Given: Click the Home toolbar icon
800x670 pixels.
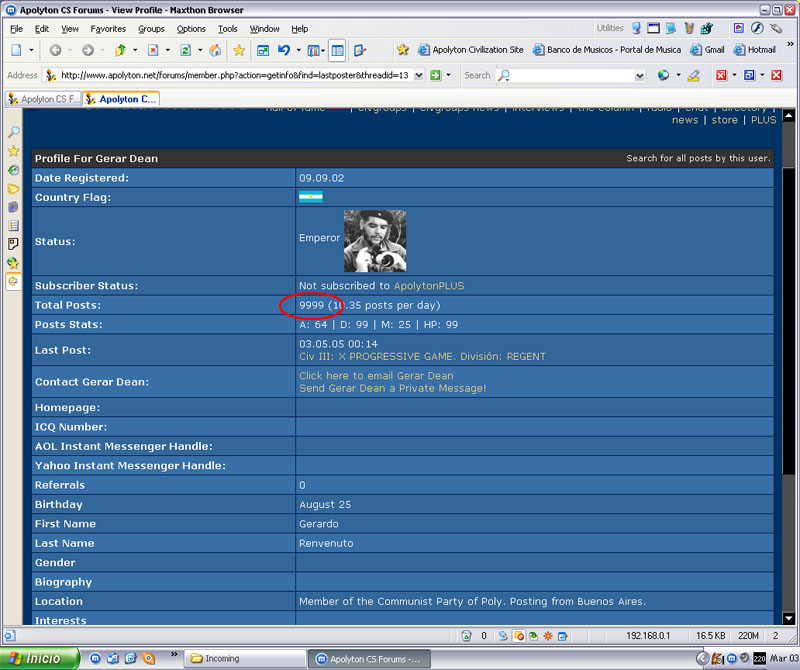Looking at the screenshot, I should 215,50.
